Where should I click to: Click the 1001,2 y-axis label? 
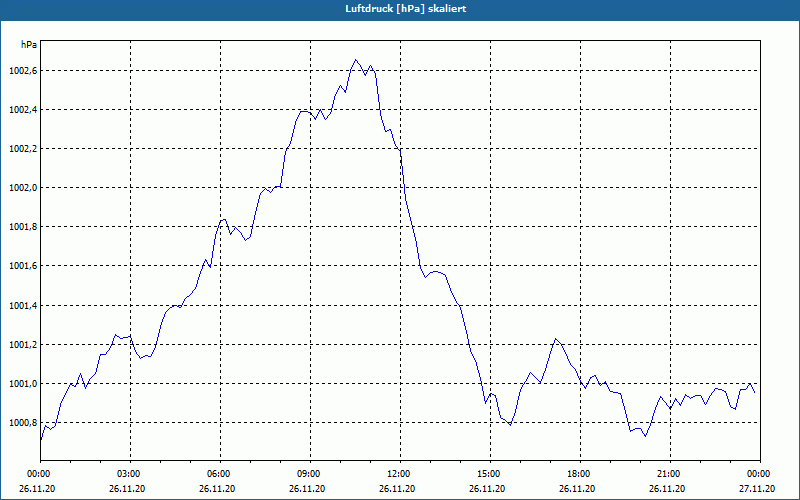click(23, 345)
